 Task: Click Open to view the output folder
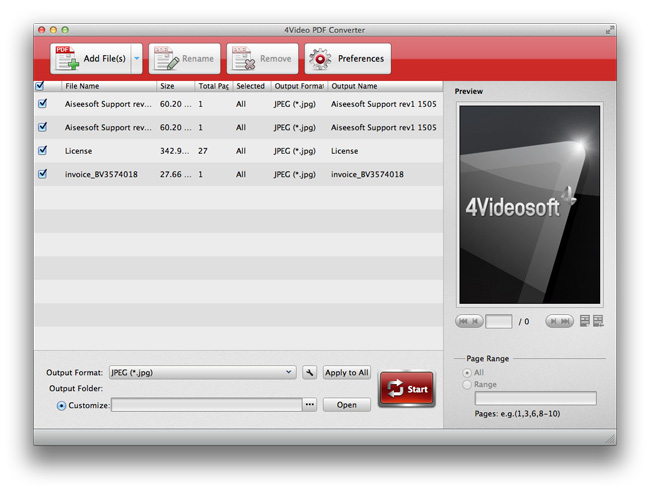tap(347, 405)
